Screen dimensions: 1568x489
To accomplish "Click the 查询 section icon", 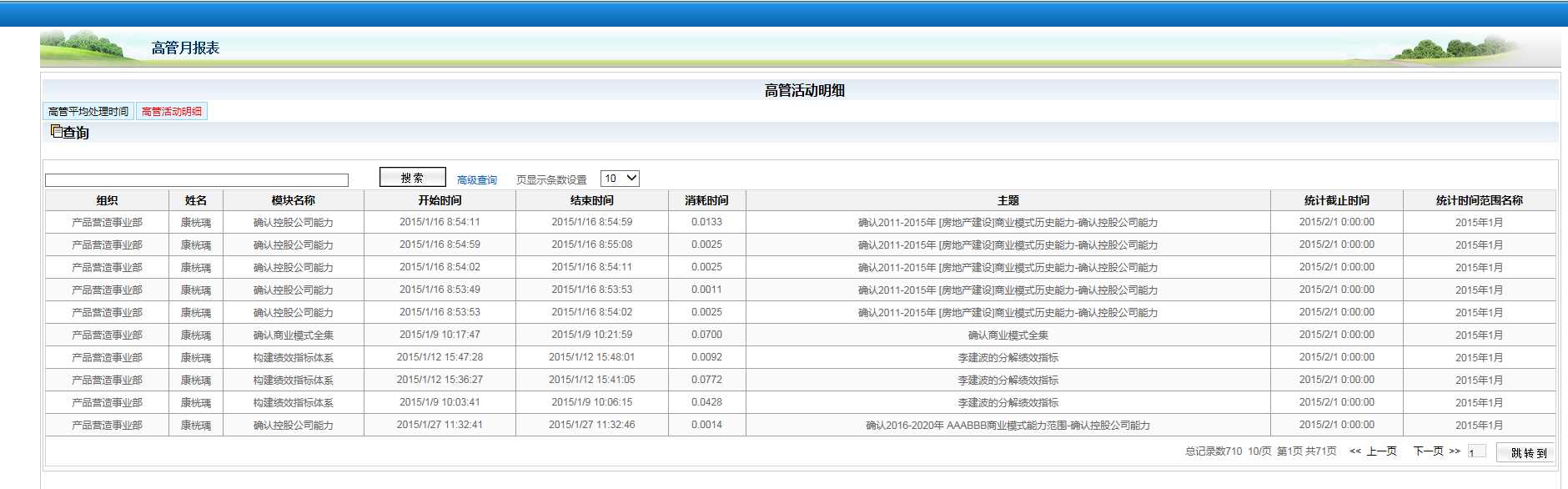I will 56,131.
